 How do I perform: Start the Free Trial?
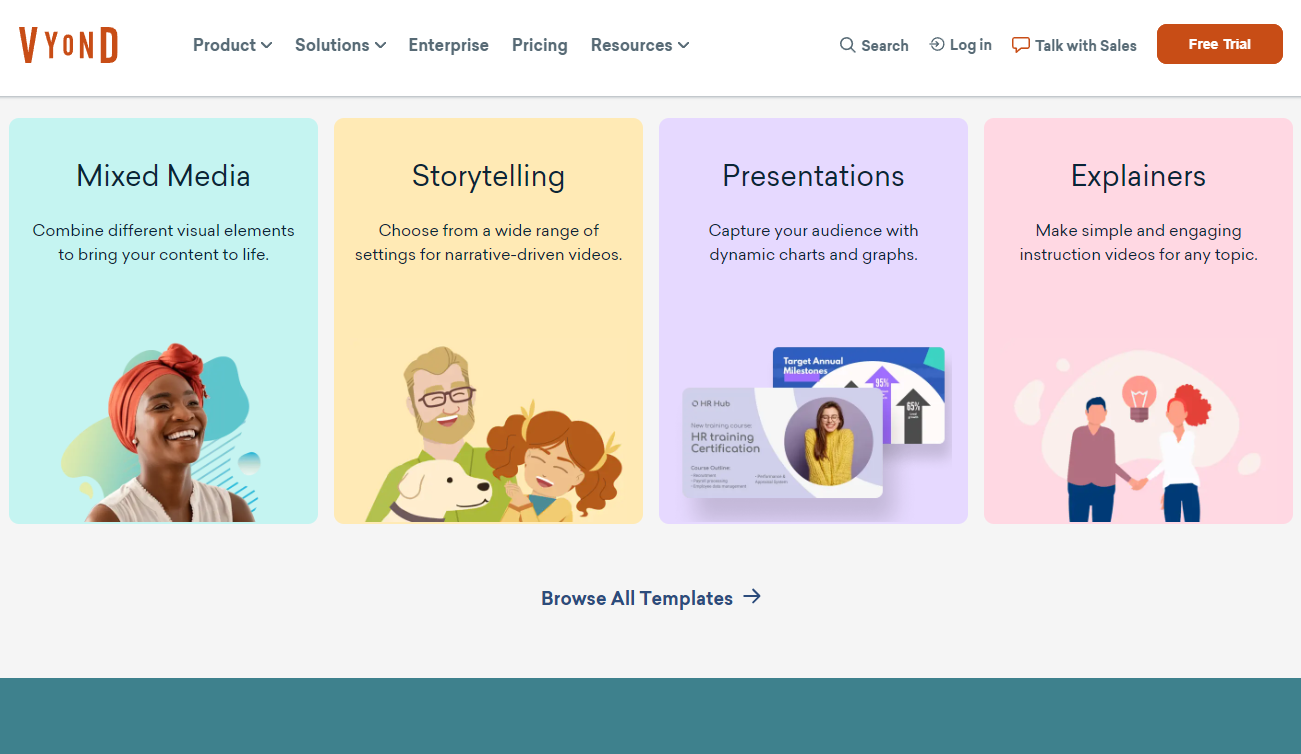[x=1219, y=44]
